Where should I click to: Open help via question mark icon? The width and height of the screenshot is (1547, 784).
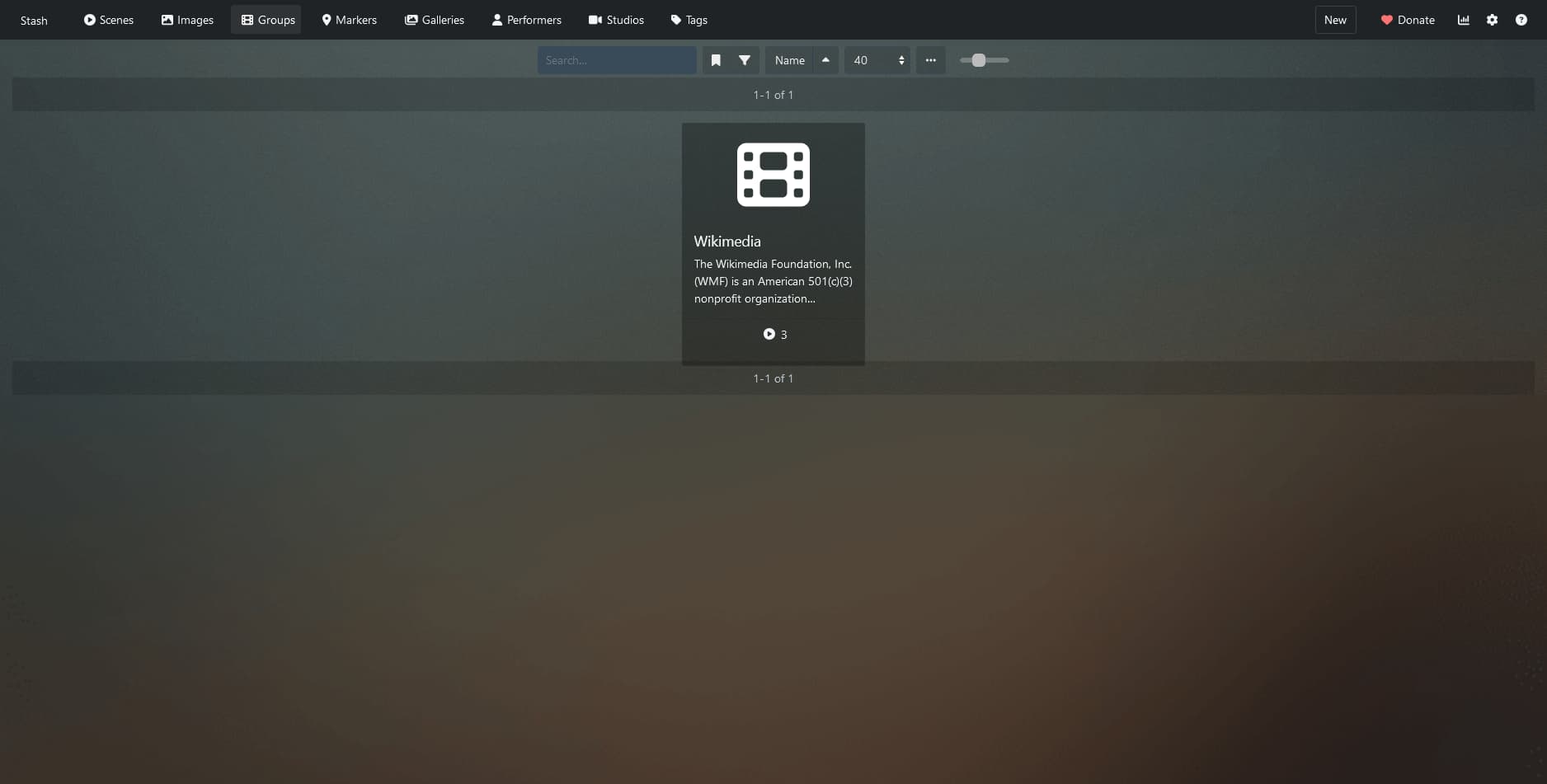point(1521,20)
